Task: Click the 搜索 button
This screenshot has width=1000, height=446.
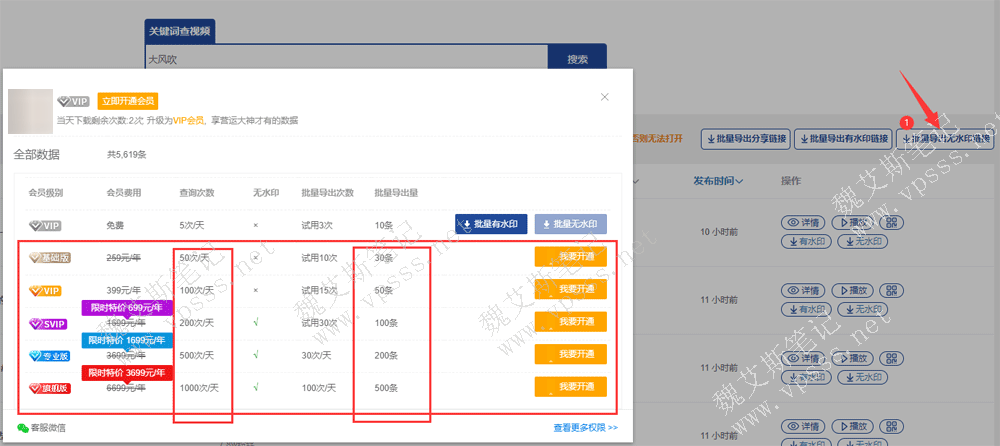Action: [577, 59]
